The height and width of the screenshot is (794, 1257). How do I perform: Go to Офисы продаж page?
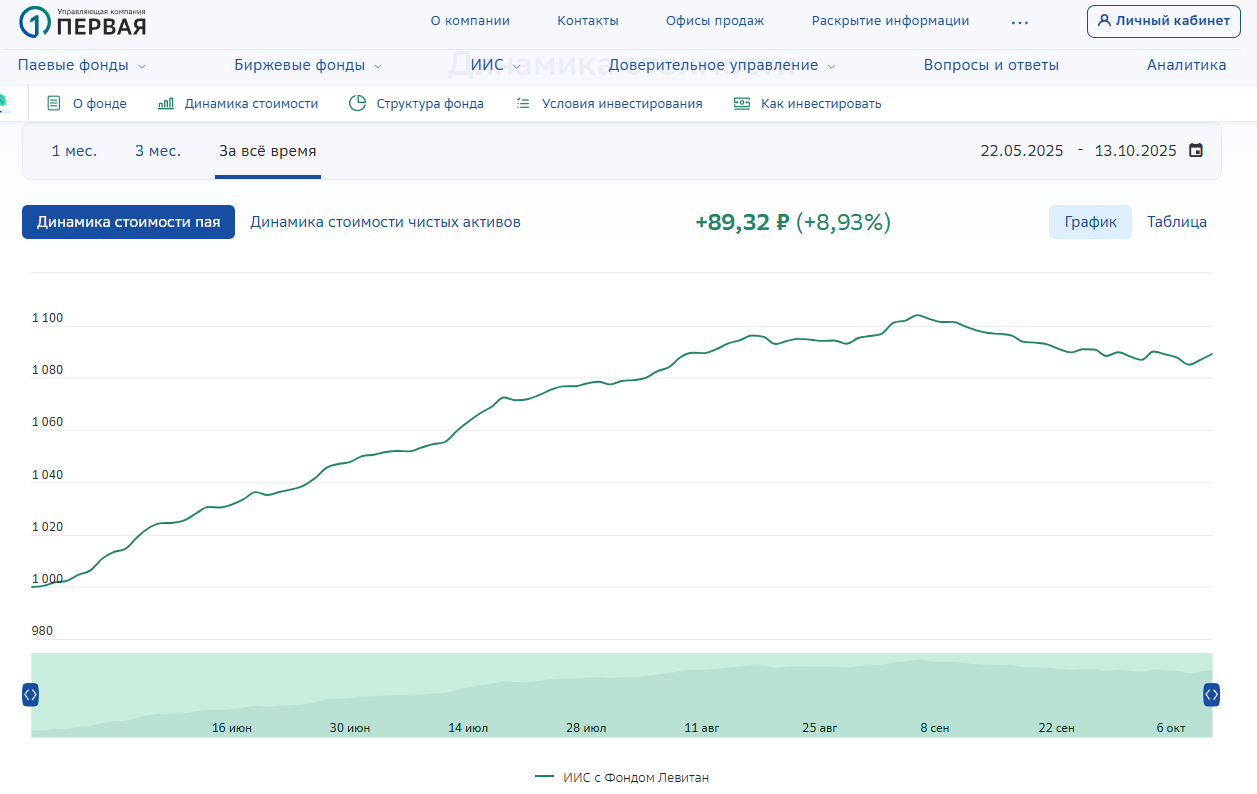pos(714,20)
